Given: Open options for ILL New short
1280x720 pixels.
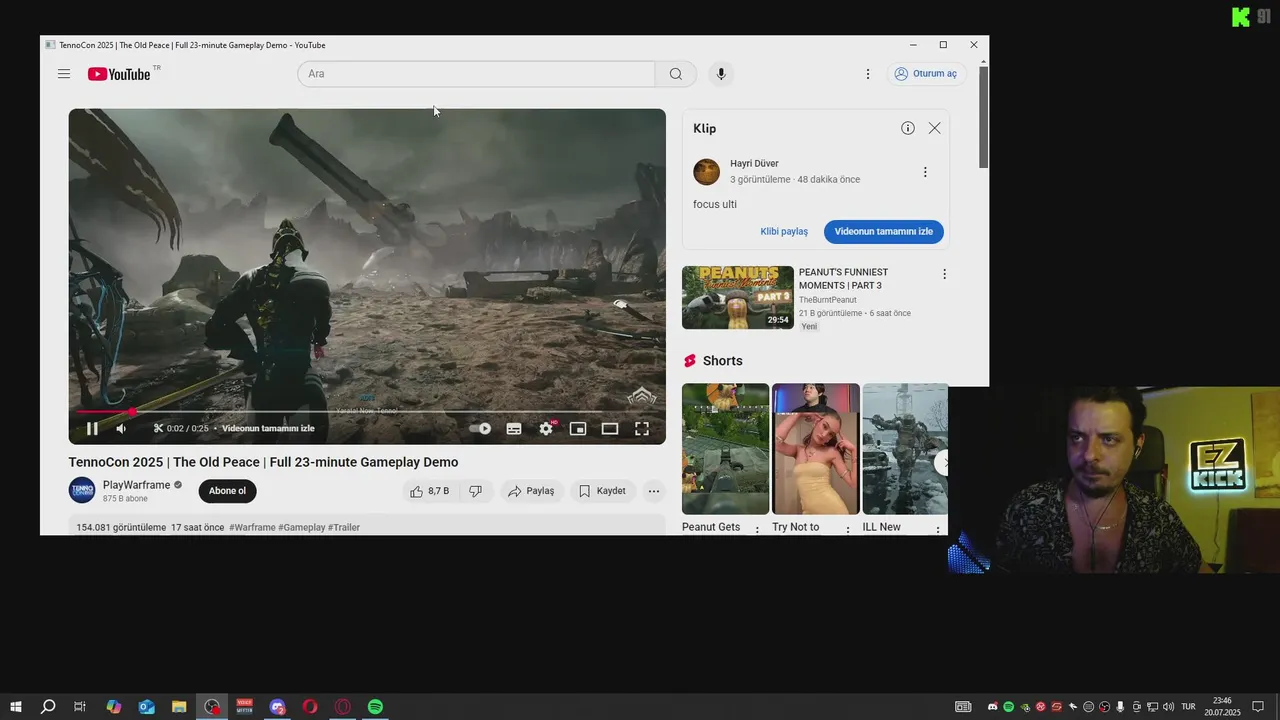Looking at the screenshot, I should (x=938, y=530).
